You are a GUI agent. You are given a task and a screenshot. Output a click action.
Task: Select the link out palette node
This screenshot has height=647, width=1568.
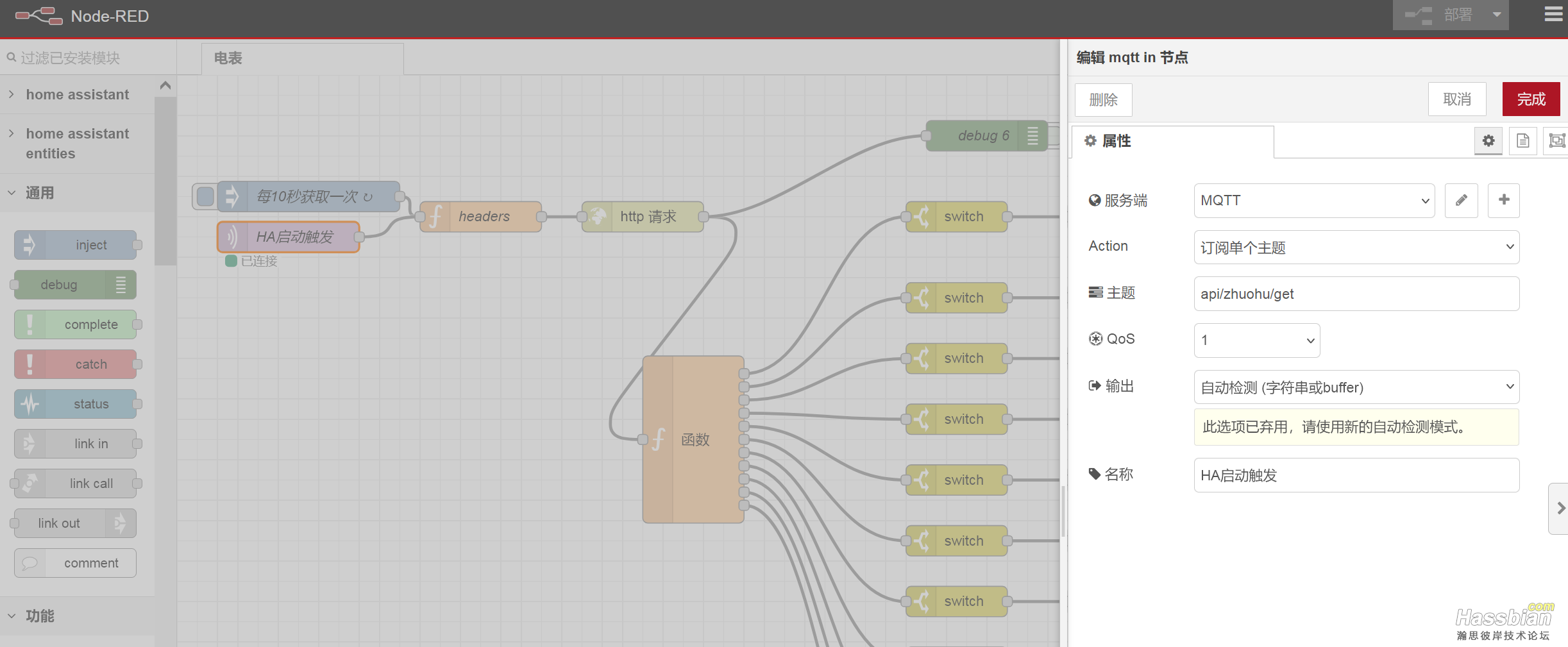point(76,523)
